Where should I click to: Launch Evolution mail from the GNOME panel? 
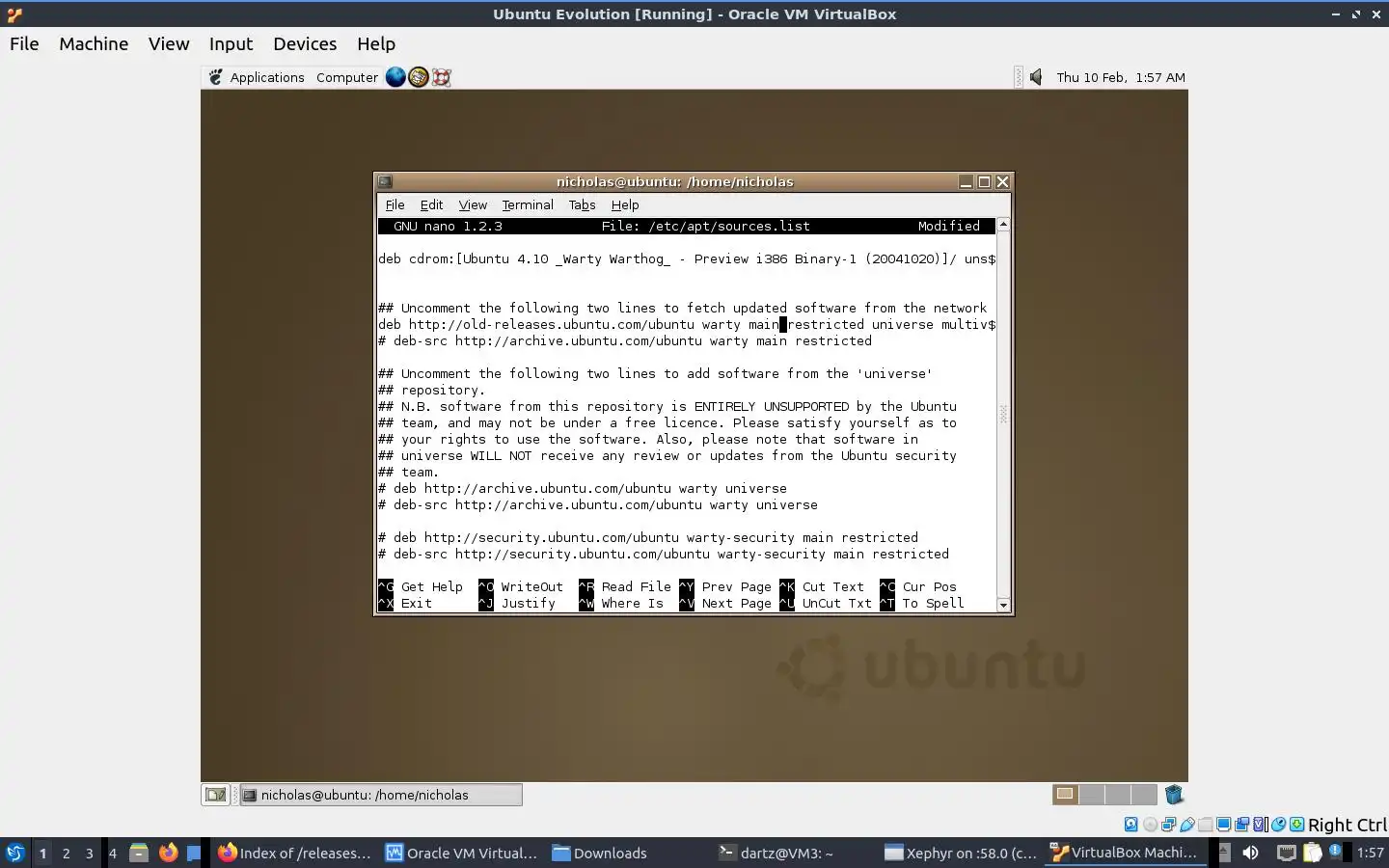click(x=419, y=77)
